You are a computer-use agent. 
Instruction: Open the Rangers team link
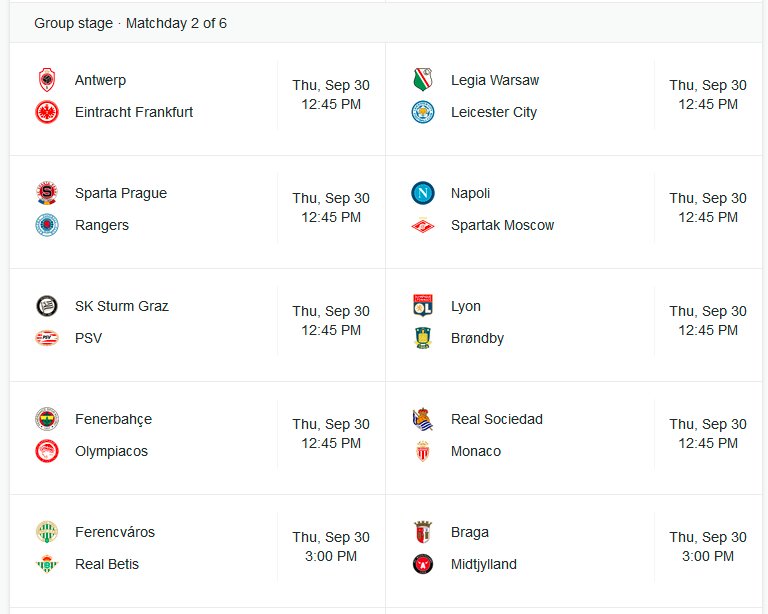102,225
